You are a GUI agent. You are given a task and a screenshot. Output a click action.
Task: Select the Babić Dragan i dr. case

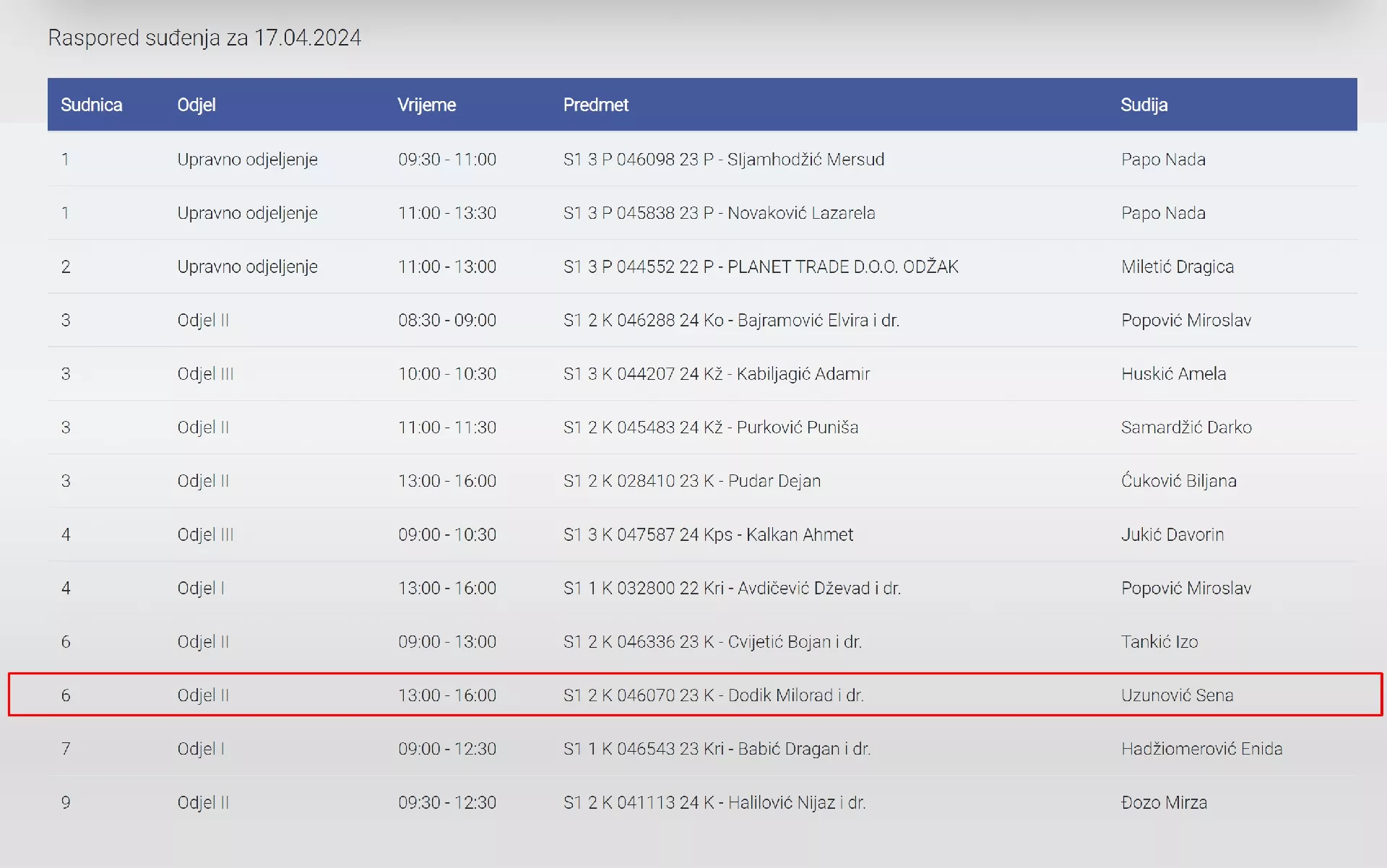pos(716,749)
